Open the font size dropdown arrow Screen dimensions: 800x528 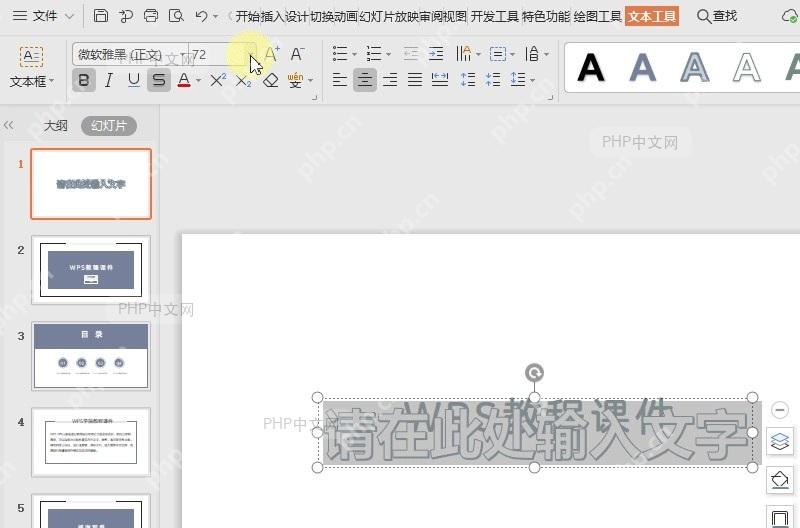pyautogui.click(x=251, y=55)
